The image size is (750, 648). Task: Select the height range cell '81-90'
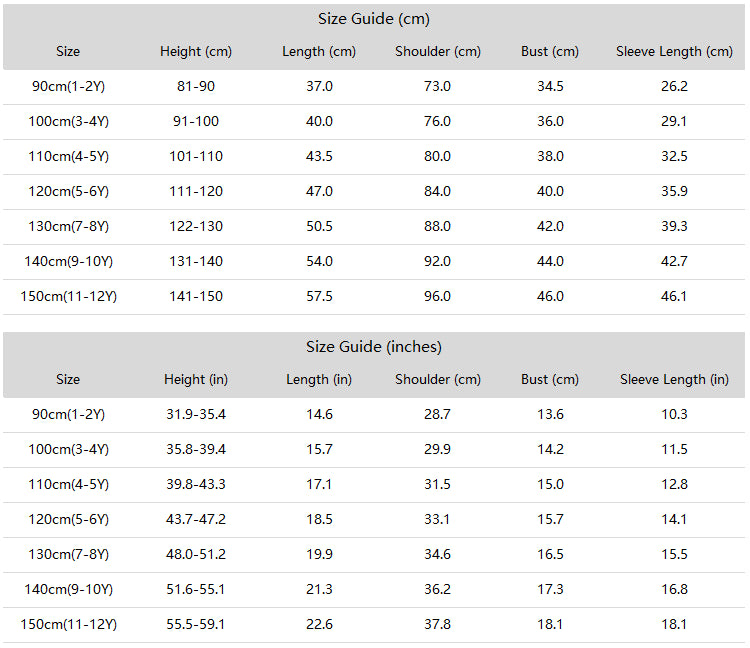[196, 86]
